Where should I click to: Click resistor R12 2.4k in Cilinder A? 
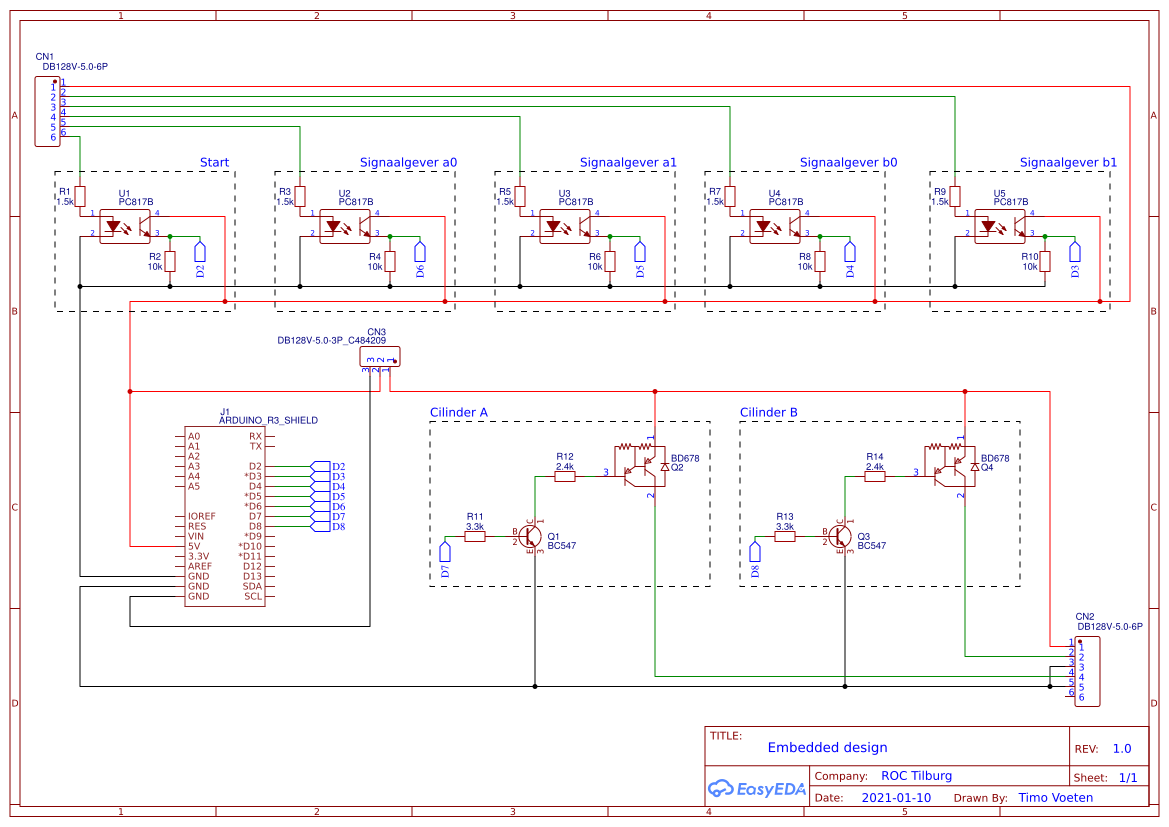pos(565,478)
